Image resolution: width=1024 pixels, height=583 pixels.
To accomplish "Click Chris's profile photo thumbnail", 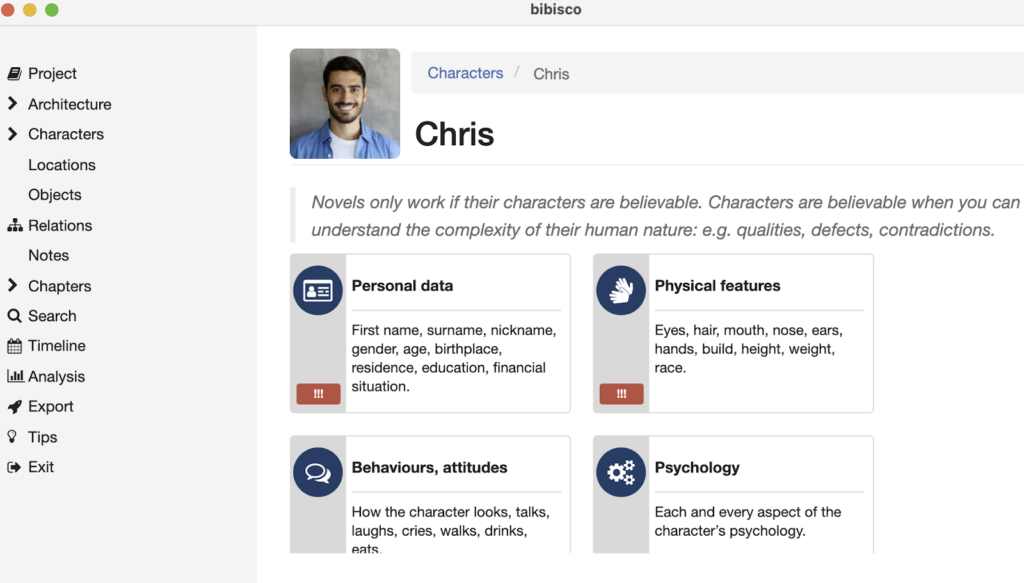I will (345, 104).
